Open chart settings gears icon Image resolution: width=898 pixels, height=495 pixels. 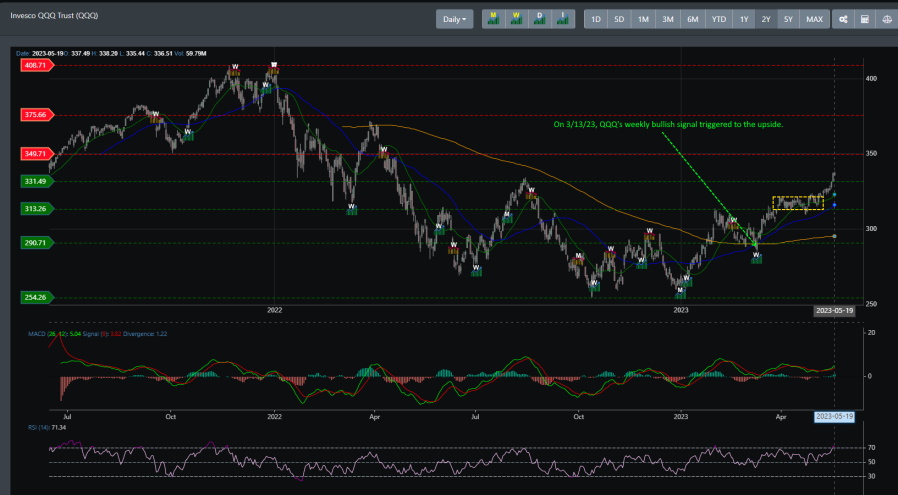pos(843,19)
